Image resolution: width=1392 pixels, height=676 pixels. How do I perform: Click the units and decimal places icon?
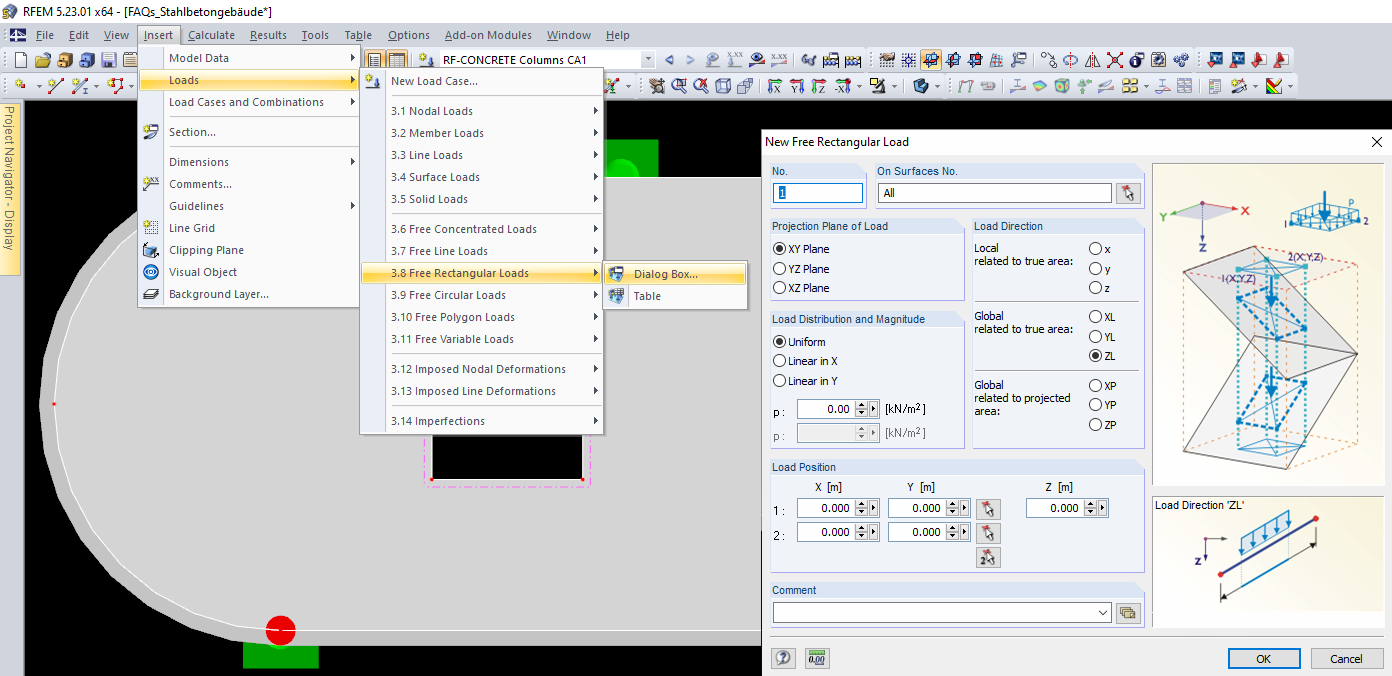pyautogui.click(x=817, y=658)
